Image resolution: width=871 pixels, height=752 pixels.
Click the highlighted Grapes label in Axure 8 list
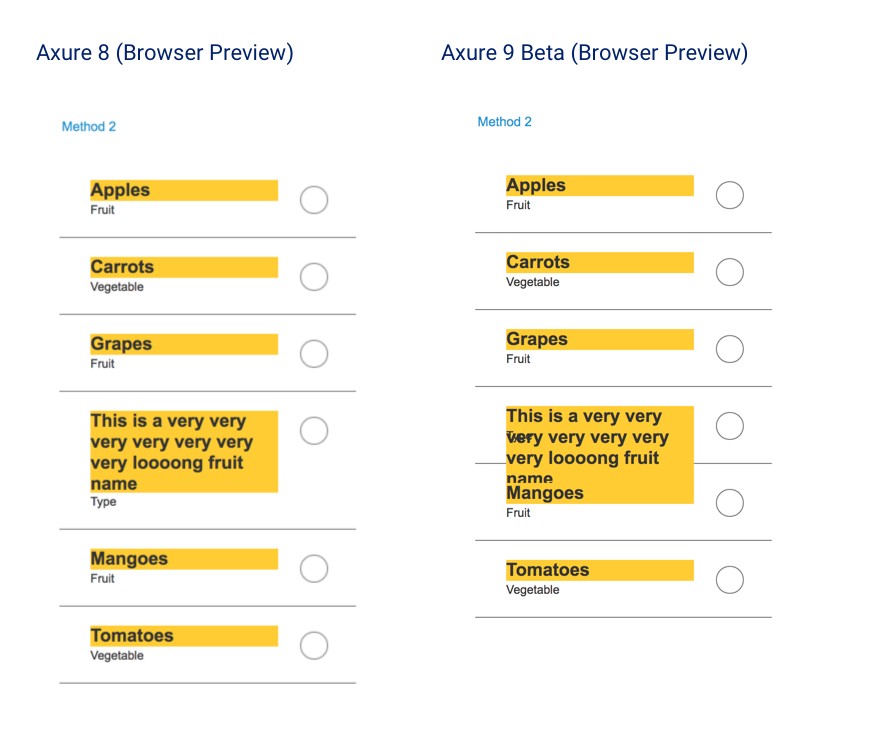183,344
